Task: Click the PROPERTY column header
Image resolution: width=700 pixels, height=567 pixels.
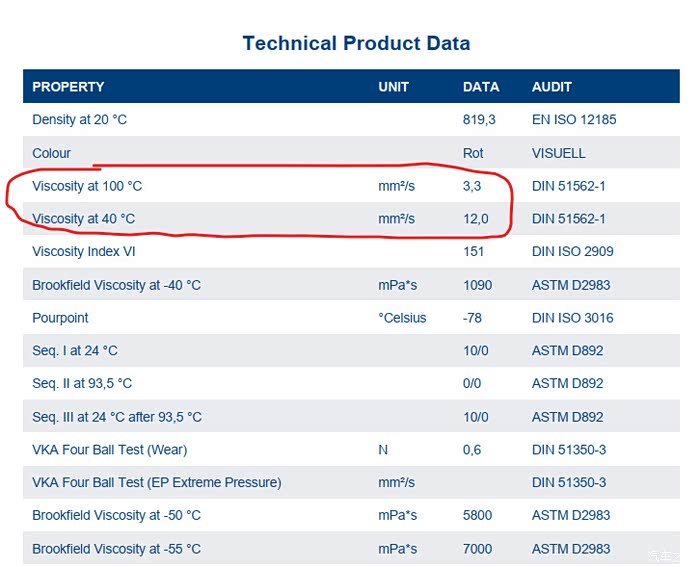Action: coord(68,87)
